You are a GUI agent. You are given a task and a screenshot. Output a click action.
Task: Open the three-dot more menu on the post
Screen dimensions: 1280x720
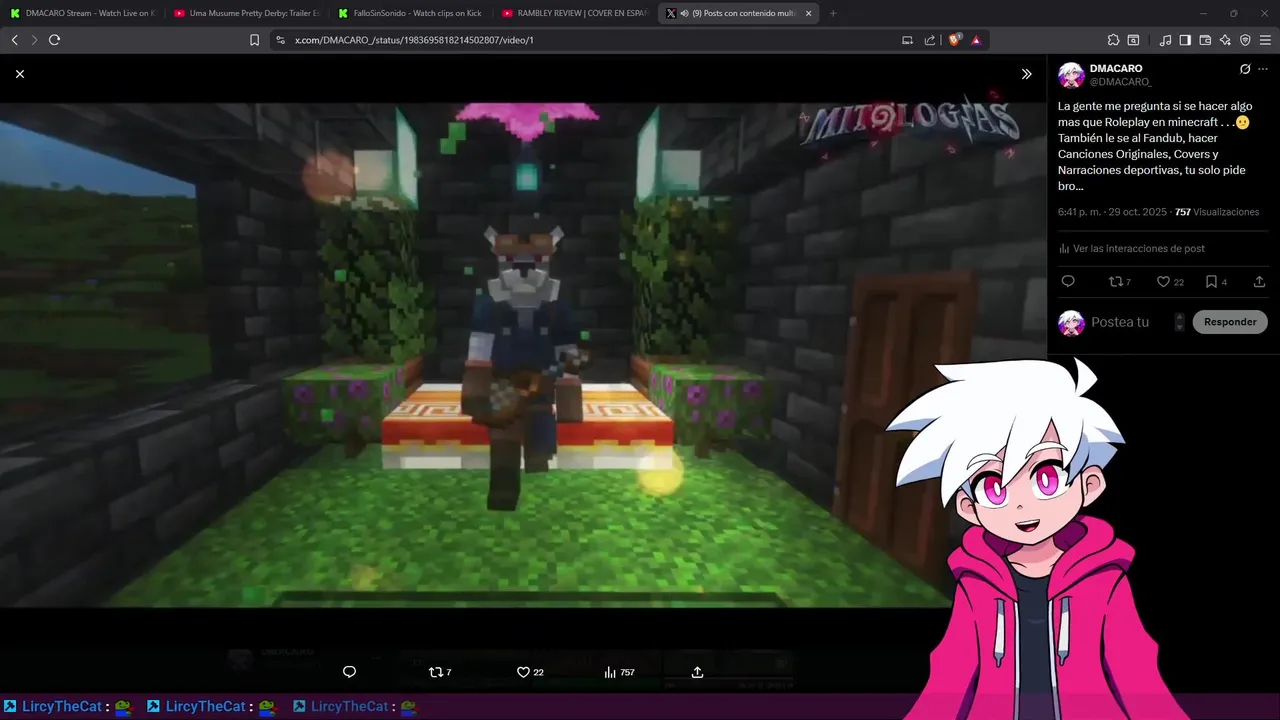(x=1263, y=69)
